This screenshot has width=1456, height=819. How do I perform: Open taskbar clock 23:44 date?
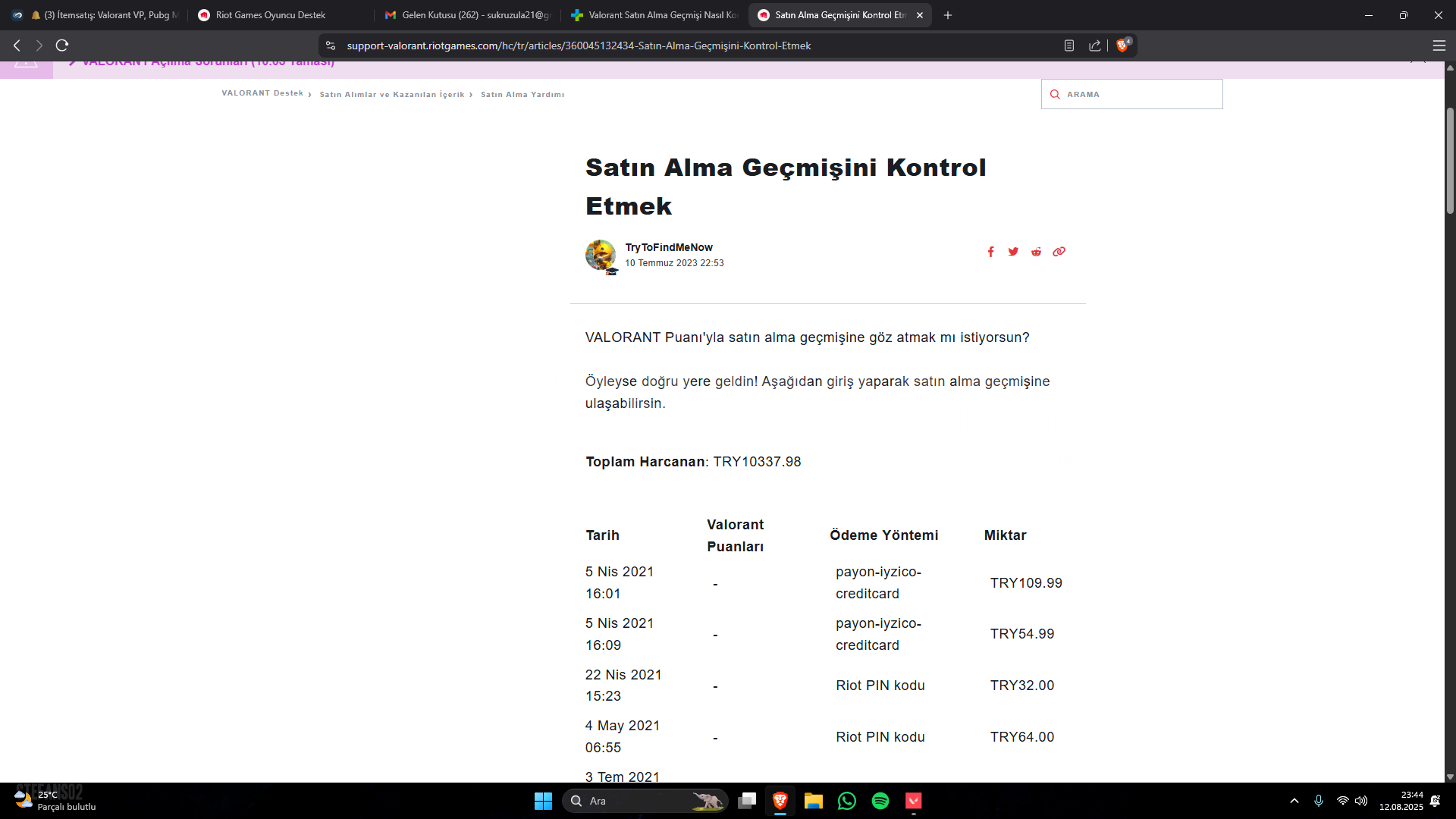point(1401,801)
